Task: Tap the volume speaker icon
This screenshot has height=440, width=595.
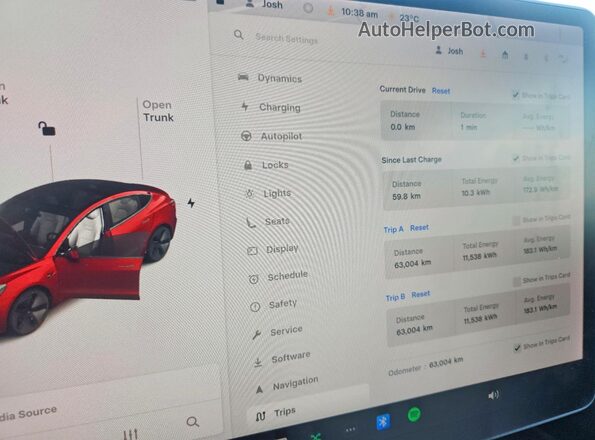Action: (x=493, y=396)
